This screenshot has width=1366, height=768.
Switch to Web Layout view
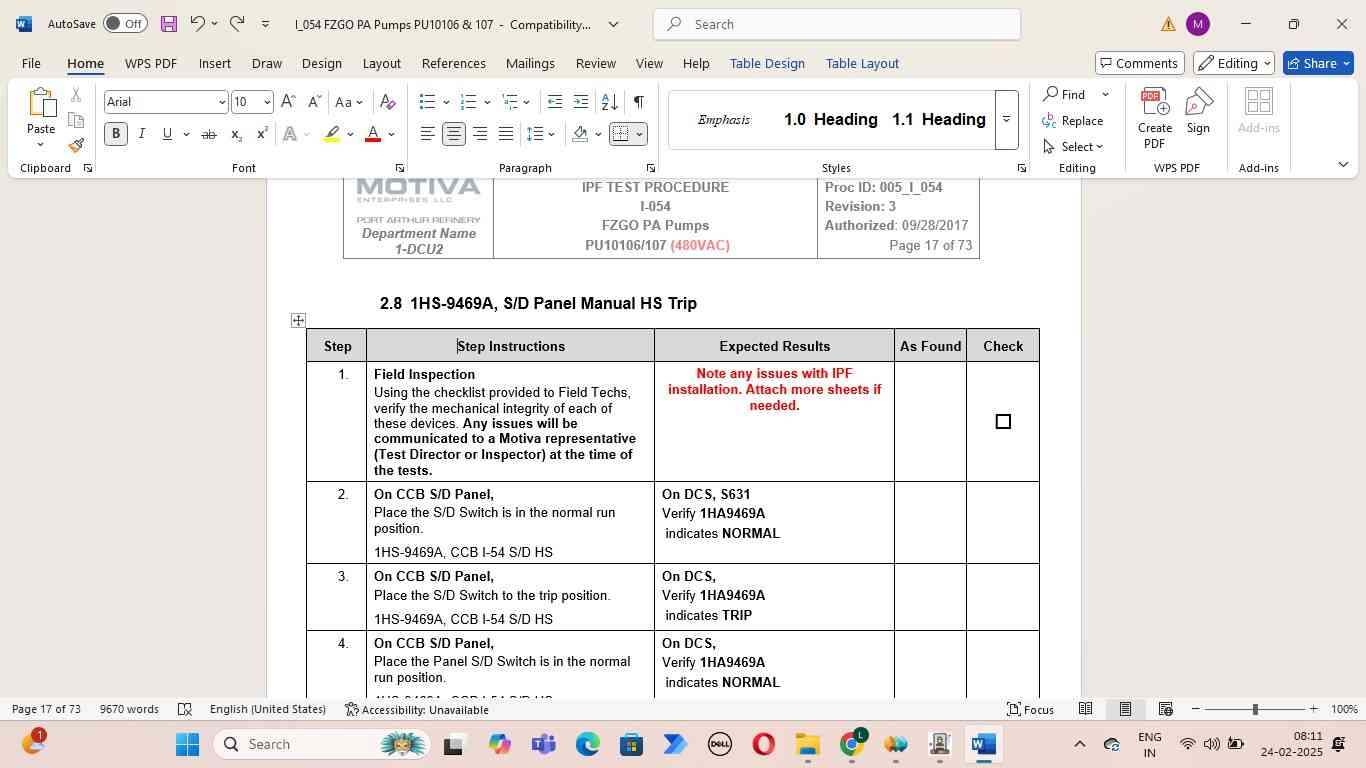[1165, 709]
